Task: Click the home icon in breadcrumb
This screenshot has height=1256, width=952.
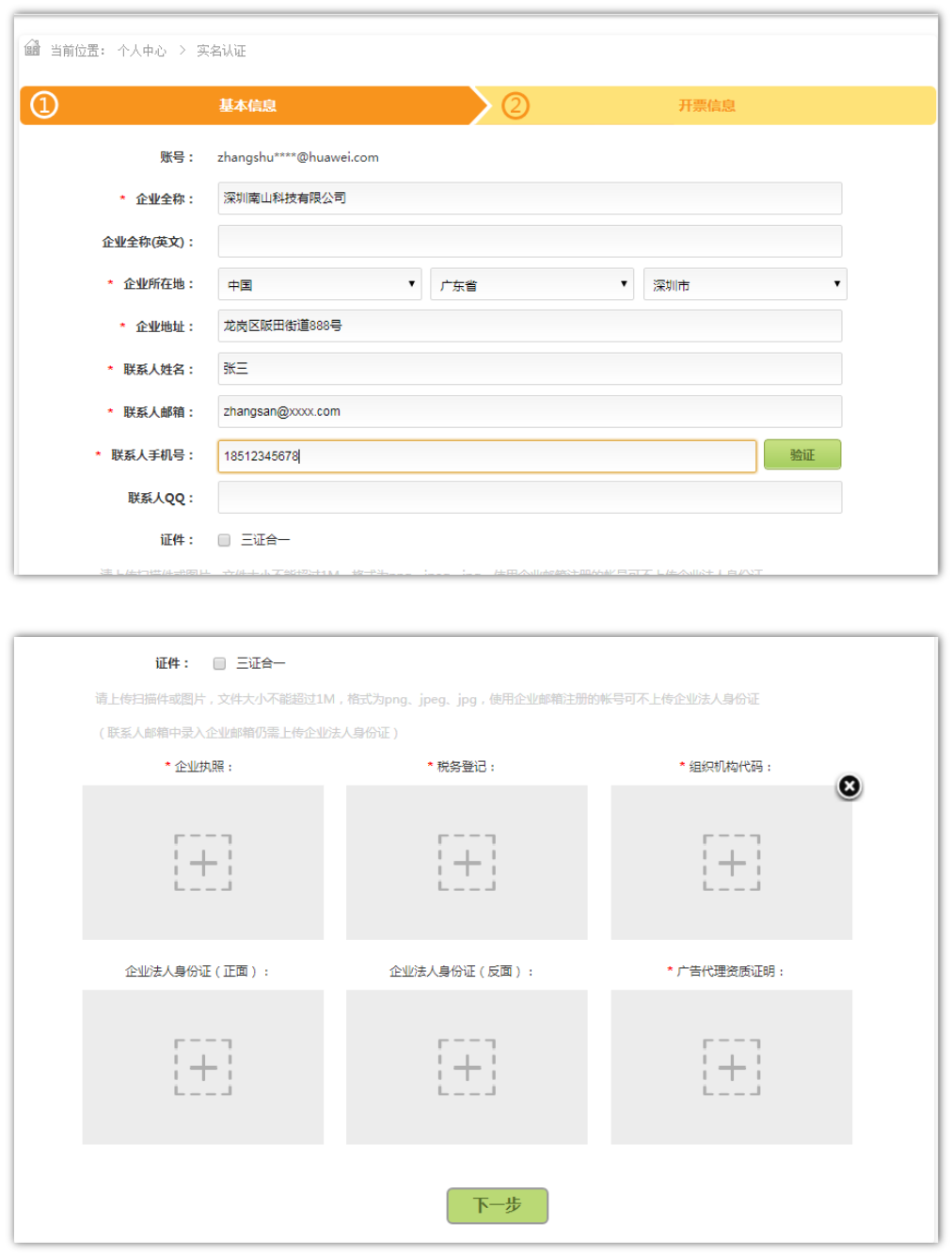Action: pos(32,48)
